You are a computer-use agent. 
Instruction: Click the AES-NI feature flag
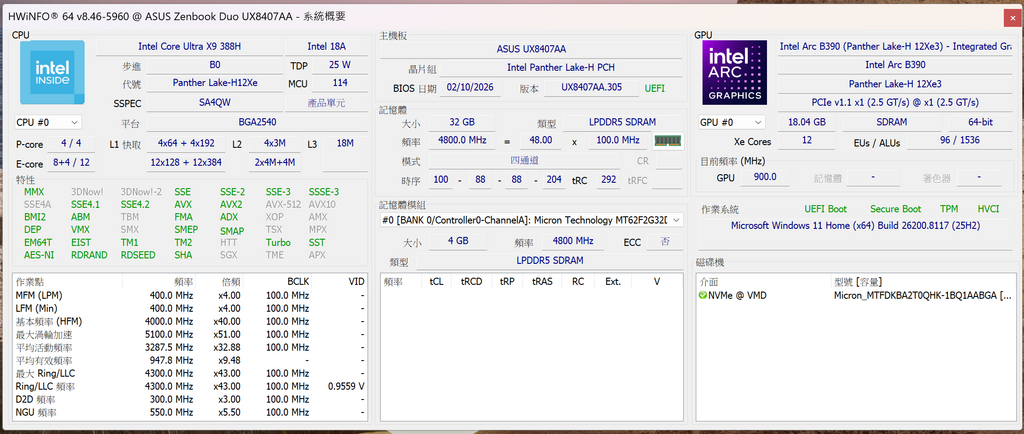pyautogui.click(x=39, y=255)
